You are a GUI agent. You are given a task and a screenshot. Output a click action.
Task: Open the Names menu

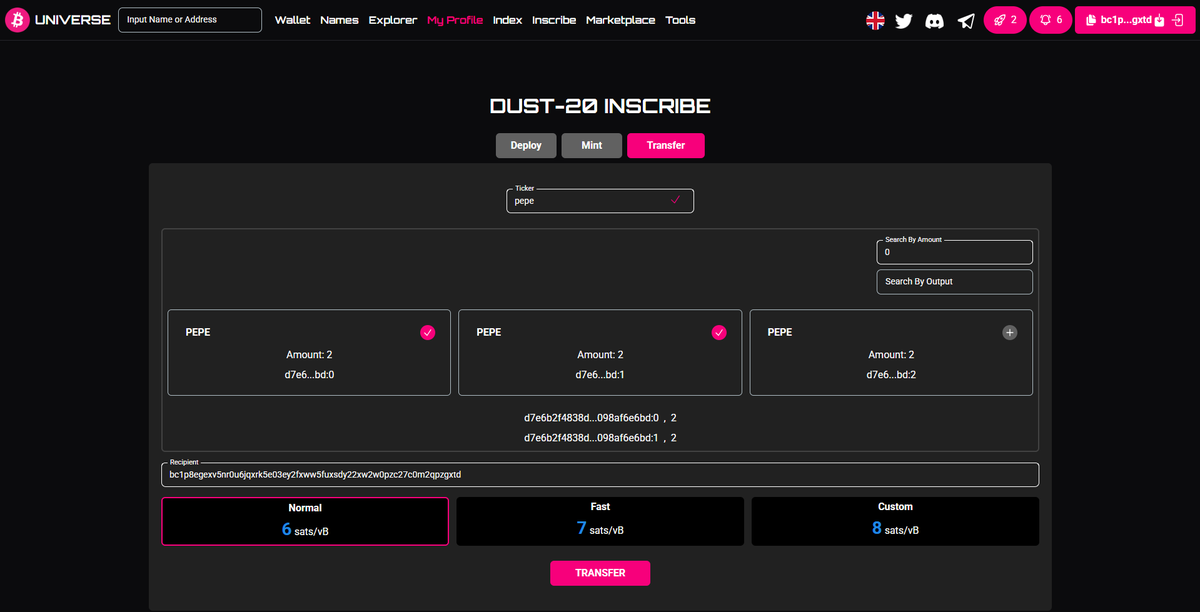click(x=339, y=20)
